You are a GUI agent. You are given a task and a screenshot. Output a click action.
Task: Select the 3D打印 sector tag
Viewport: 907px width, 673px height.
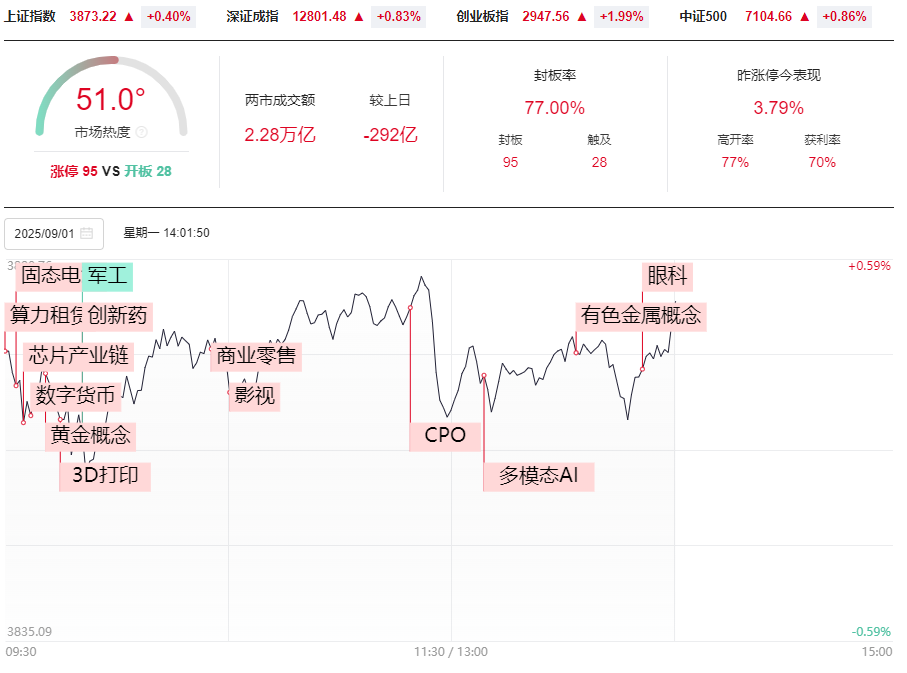coord(105,475)
